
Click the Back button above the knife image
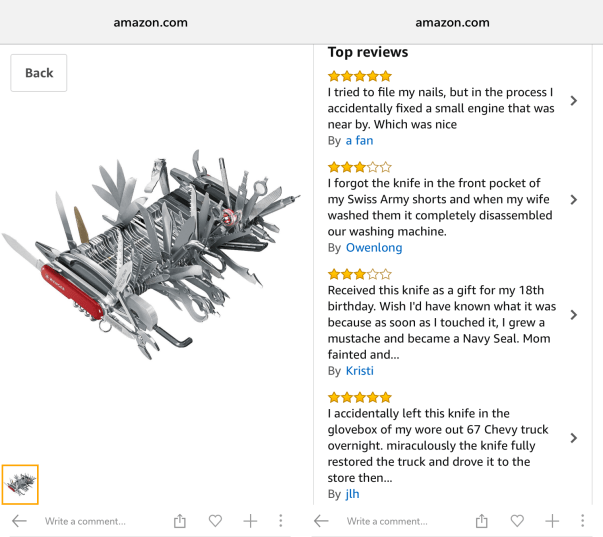click(x=39, y=73)
